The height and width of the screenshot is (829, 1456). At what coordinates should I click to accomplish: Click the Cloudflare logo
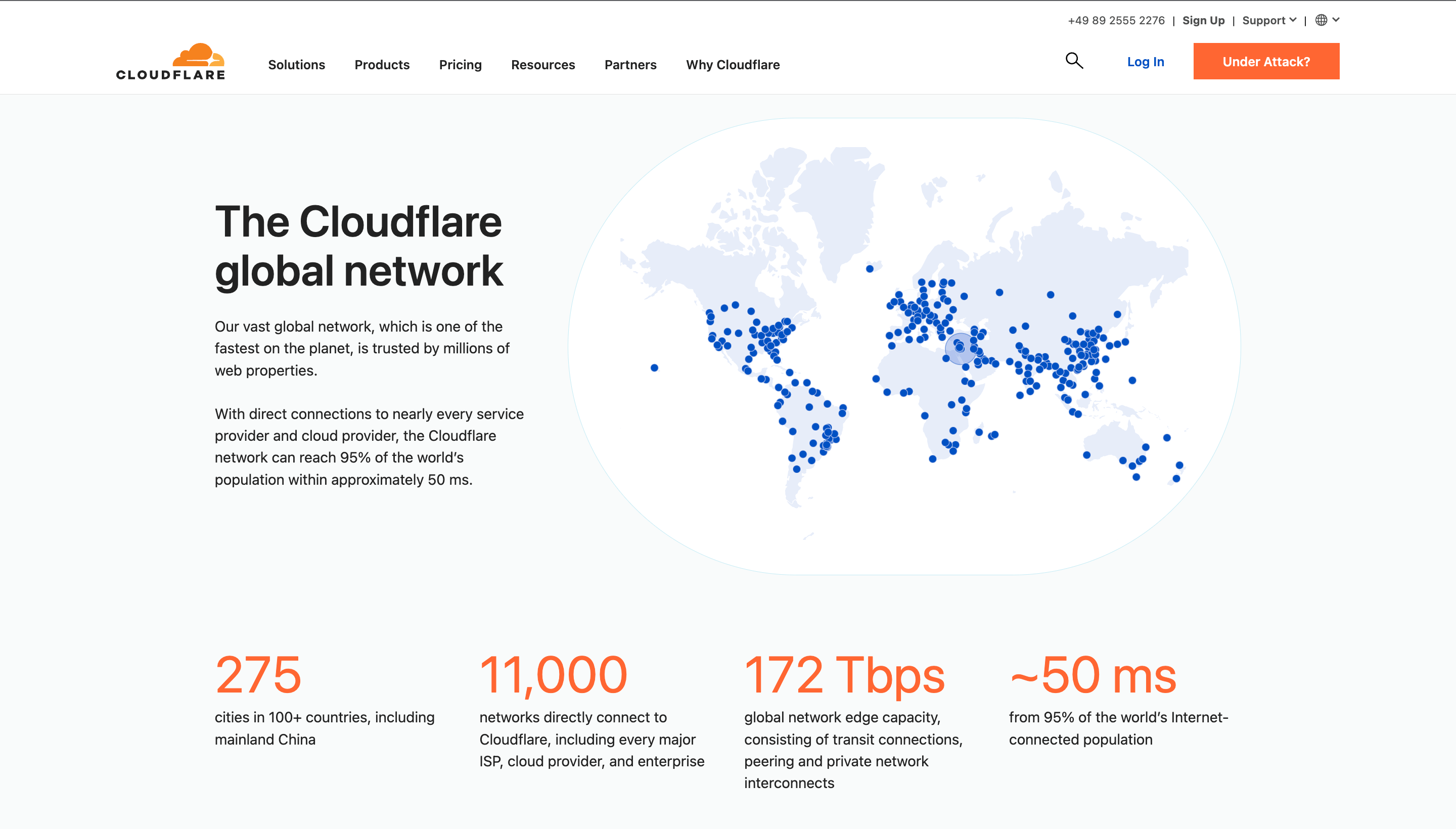tap(170, 62)
